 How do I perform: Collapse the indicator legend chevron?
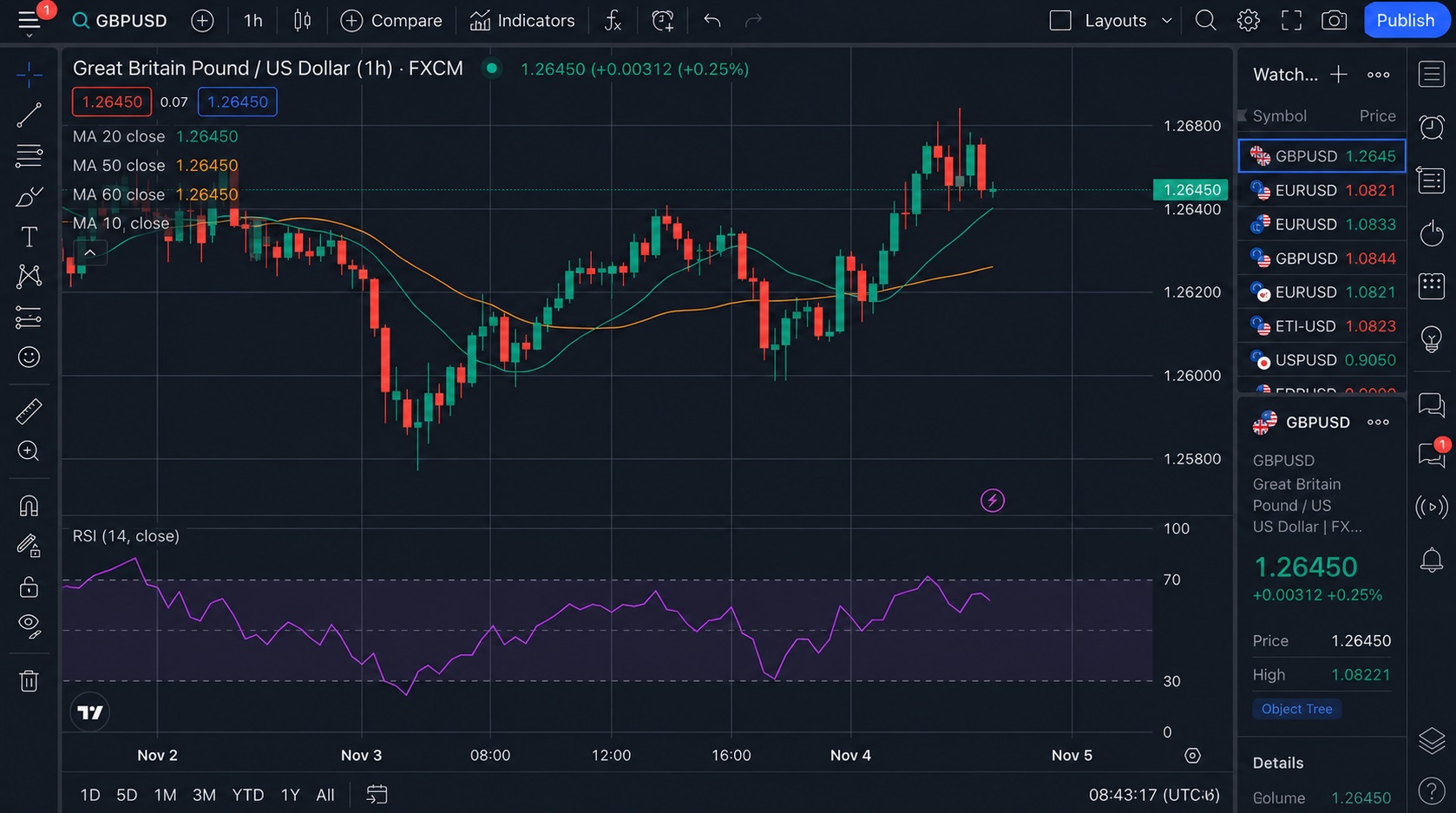[89, 252]
